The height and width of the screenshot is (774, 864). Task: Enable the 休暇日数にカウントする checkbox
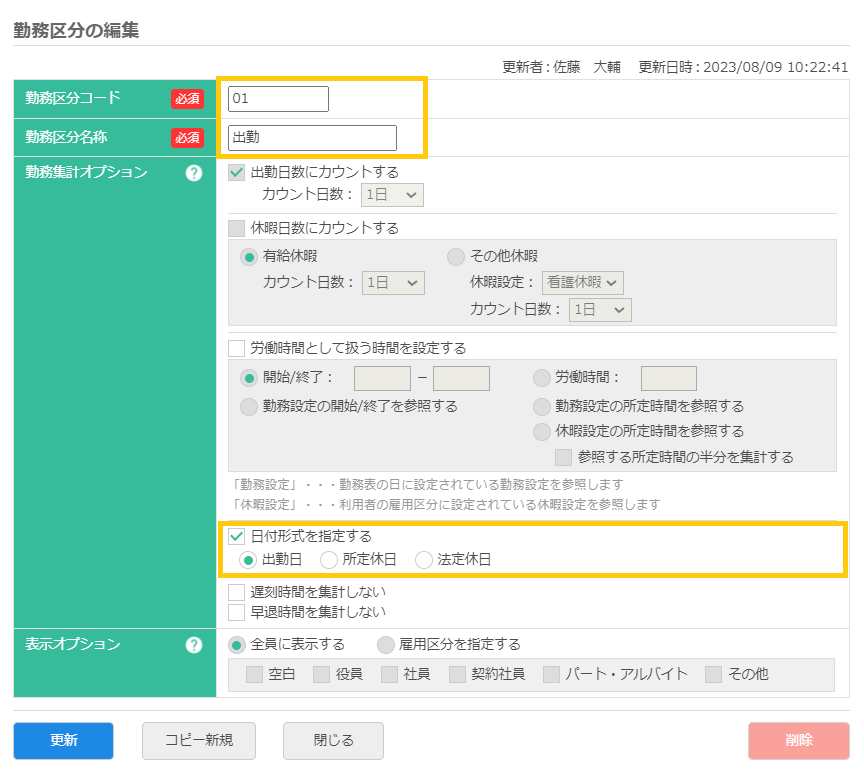pos(236,227)
